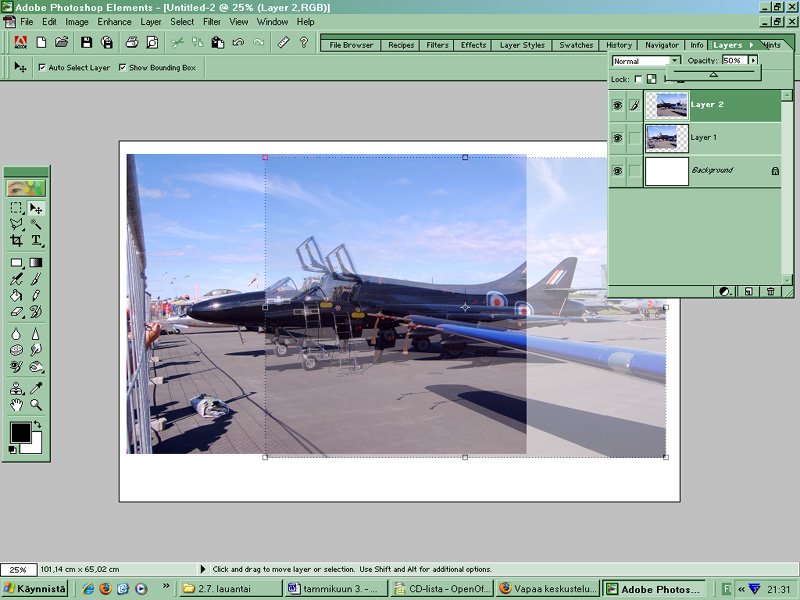Image resolution: width=800 pixels, height=600 pixels.
Task: Select the Move tool in toolbox
Action: [x=36, y=208]
